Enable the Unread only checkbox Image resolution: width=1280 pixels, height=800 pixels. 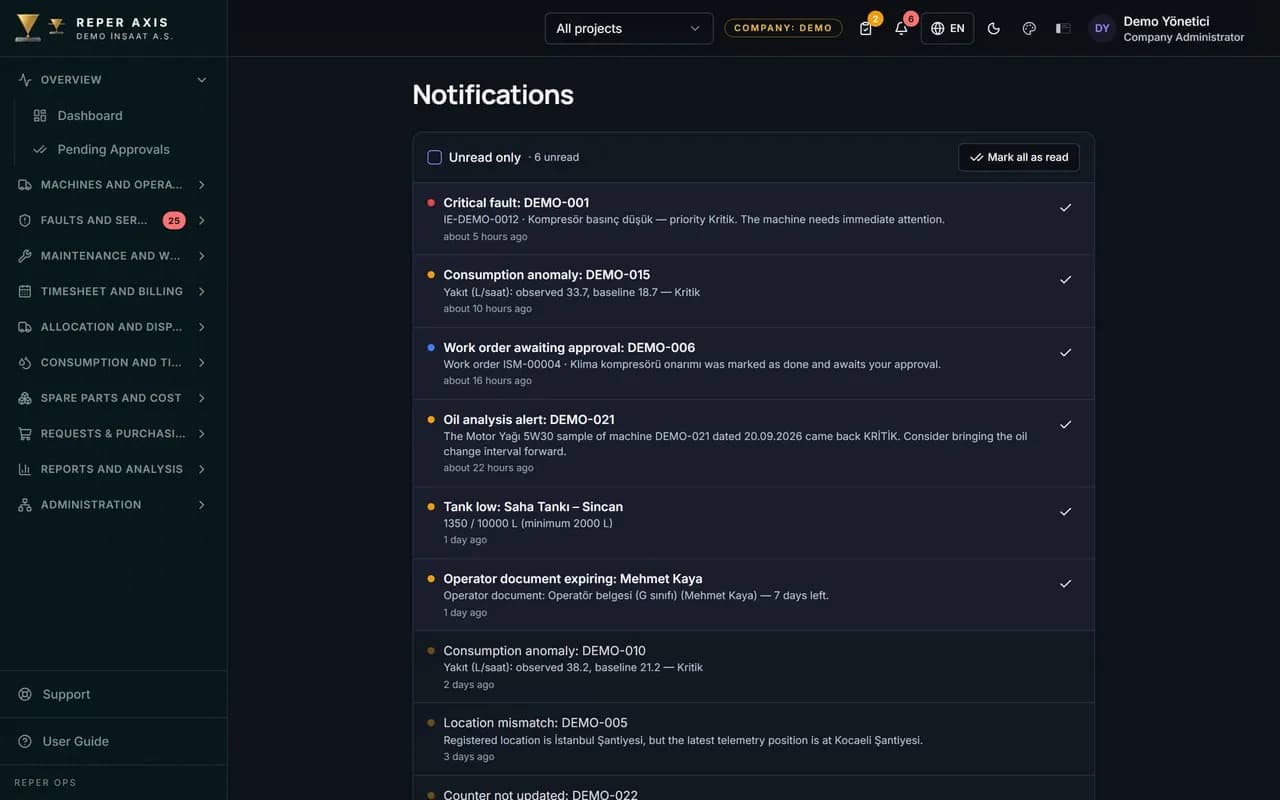[x=434, y=157]
